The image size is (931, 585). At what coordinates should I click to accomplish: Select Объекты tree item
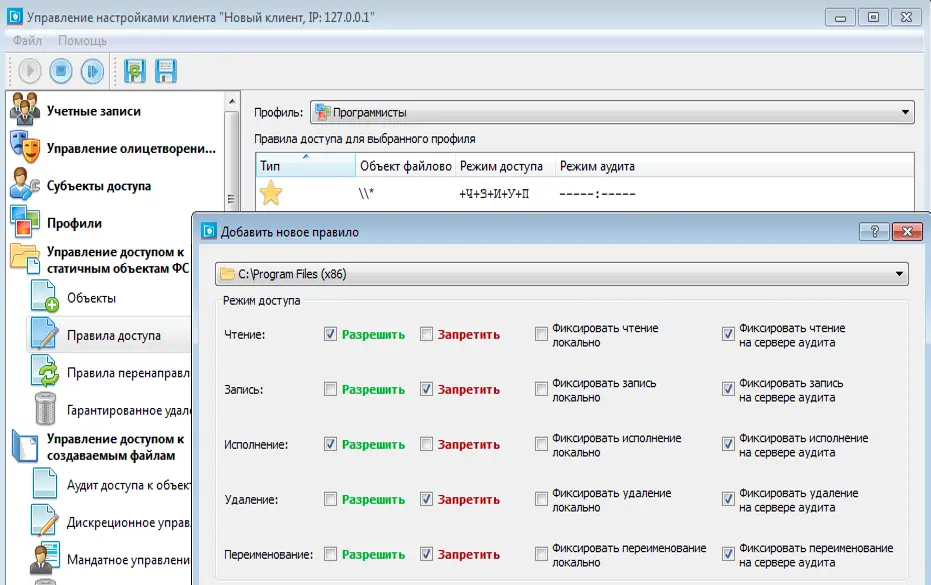[x=91, y=298]
